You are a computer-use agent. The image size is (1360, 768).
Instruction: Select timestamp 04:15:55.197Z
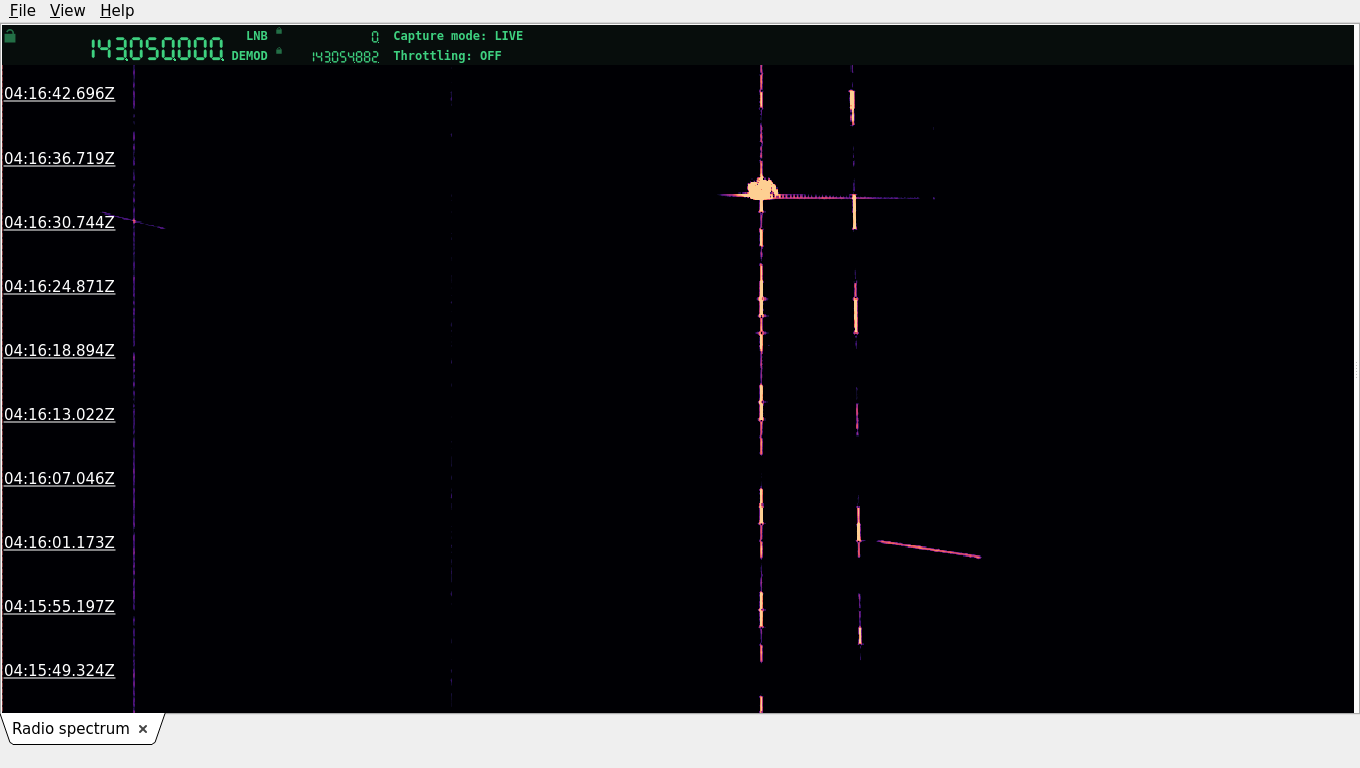pyautogui.click(x=60, y=606)
